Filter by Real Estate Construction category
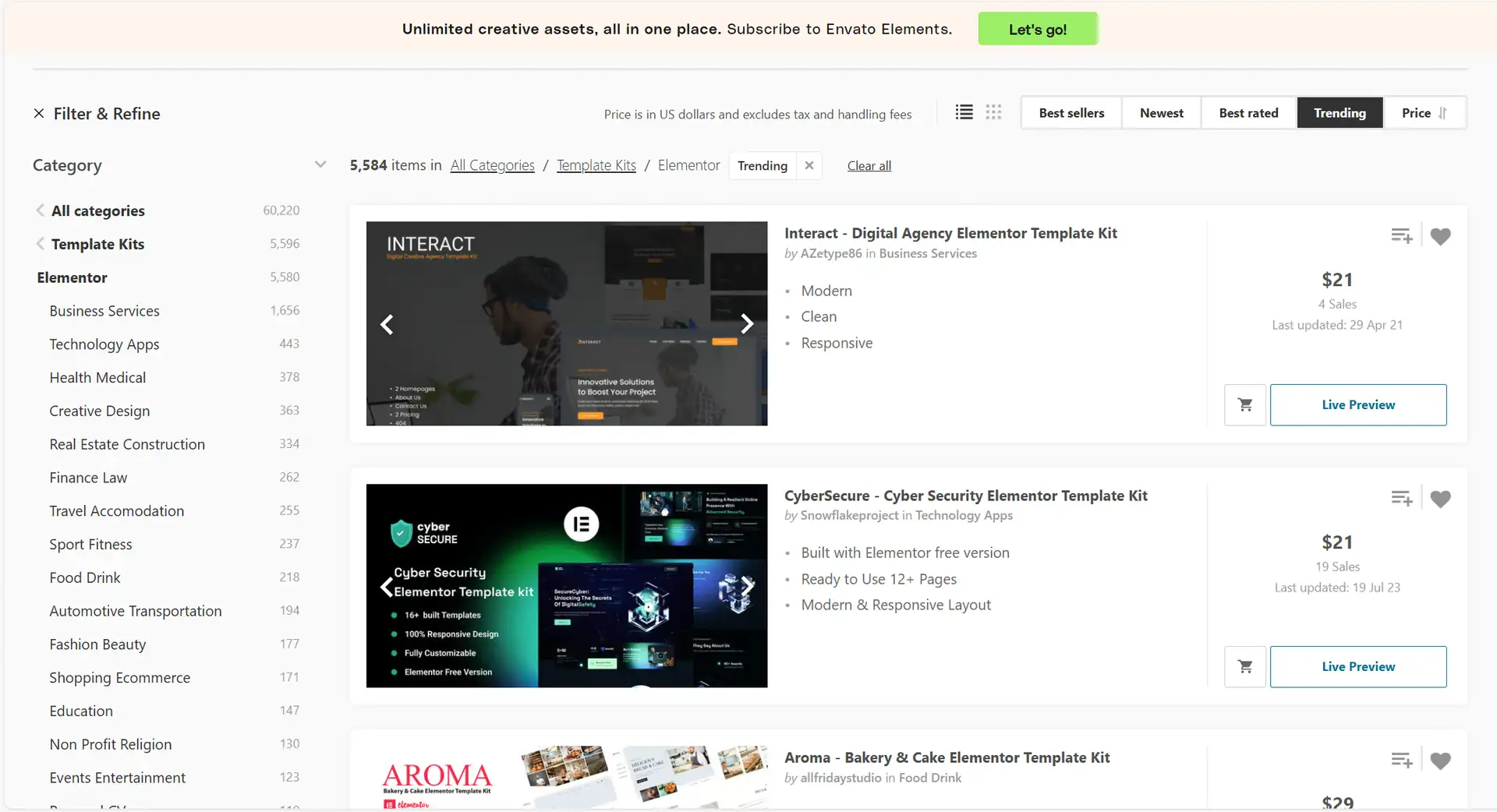 [127, 444]
